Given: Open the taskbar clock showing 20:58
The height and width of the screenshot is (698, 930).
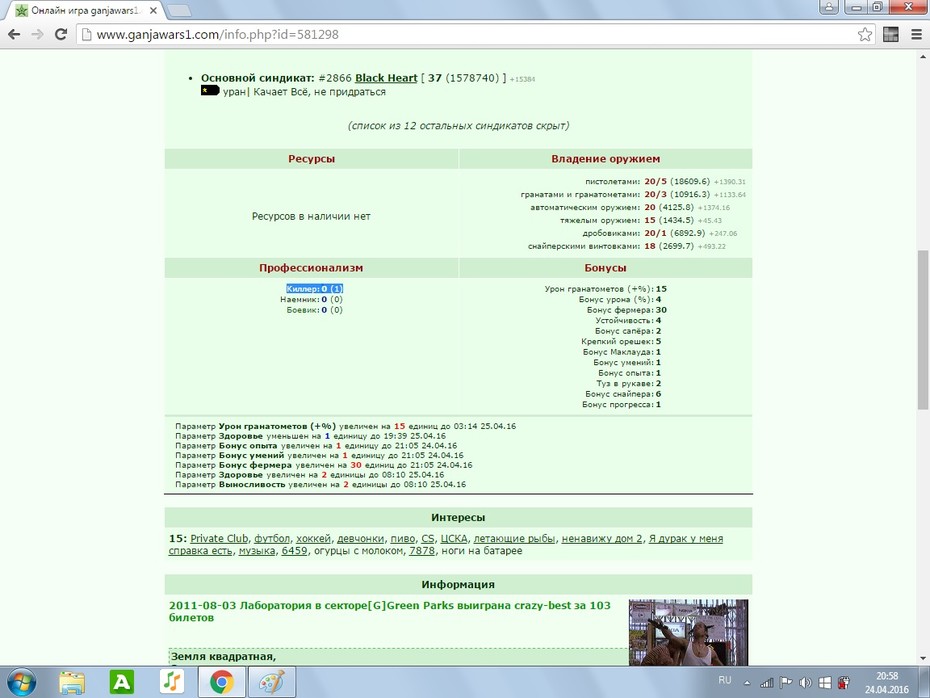Looking at the screenshot, I should (887, 683).
